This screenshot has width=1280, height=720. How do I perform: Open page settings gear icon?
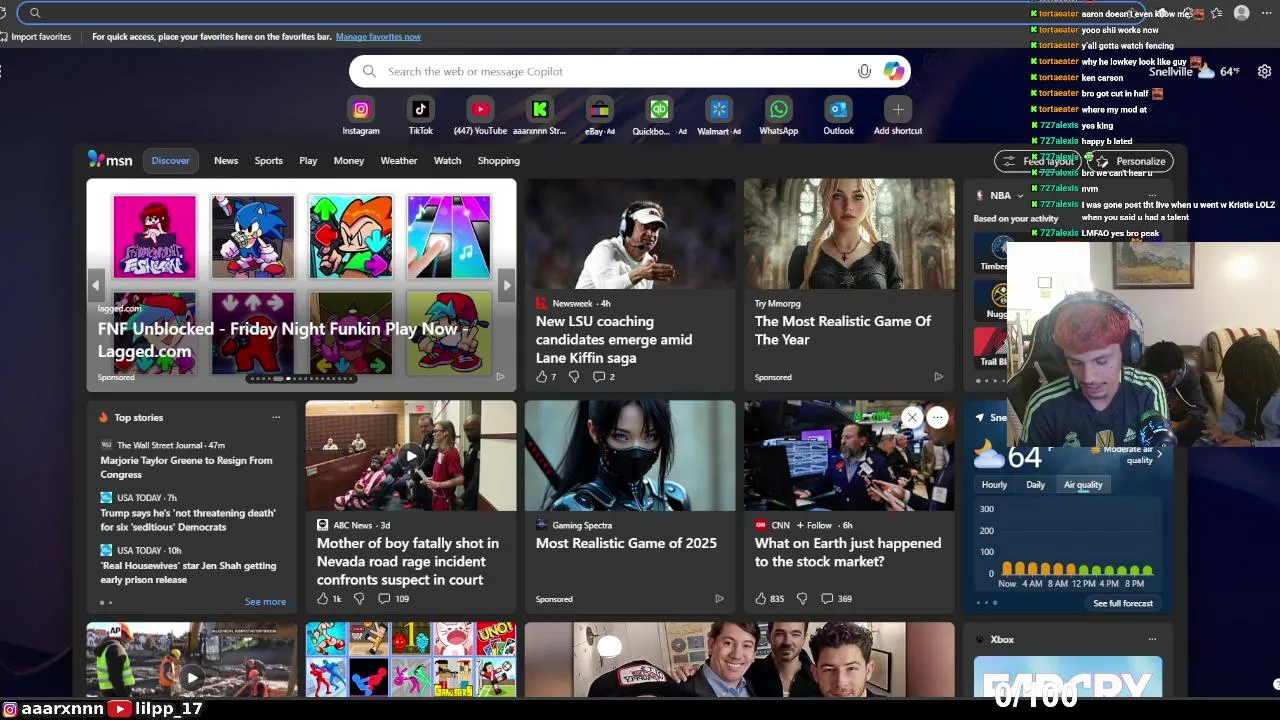[x=1264, y=71]
